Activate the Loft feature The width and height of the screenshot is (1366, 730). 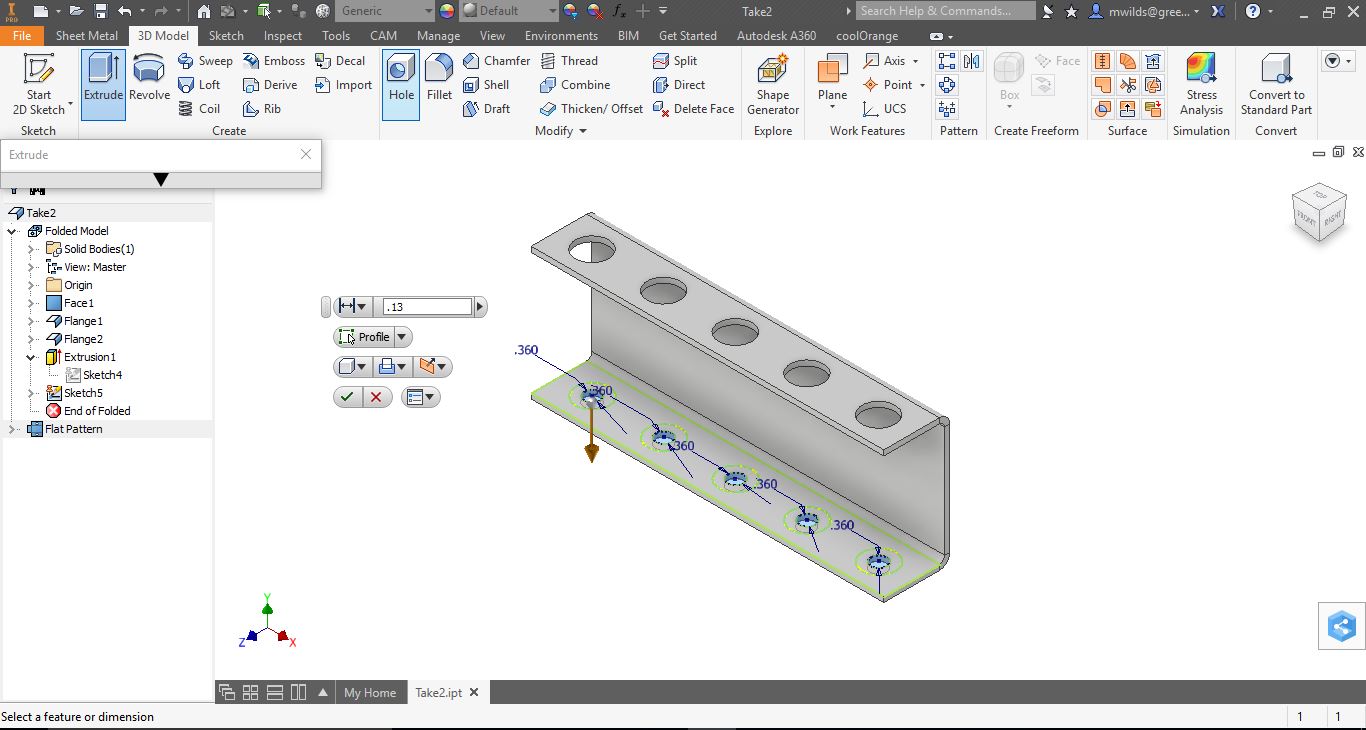(199, 85)
